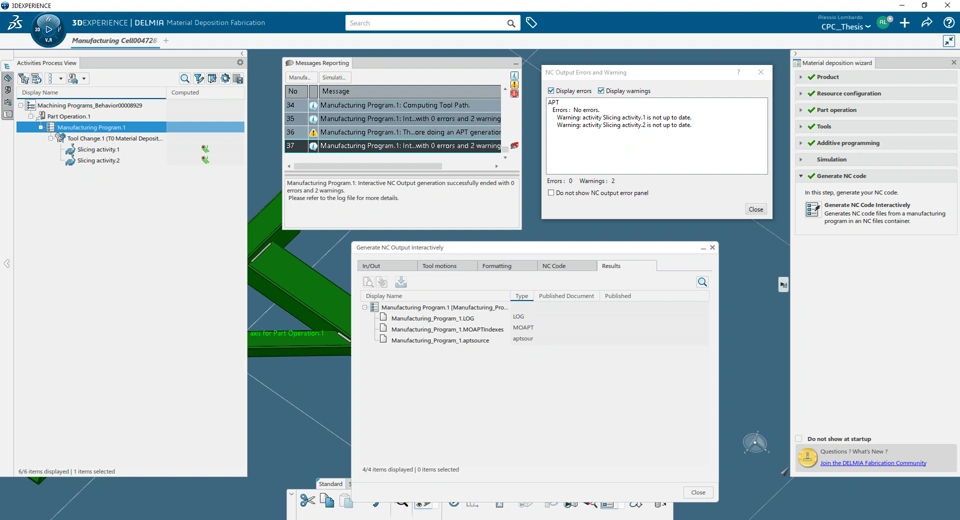The width and height of the screenshot is (960, 520).
Task: Uncheck Display warnings checkbox
Action: [x=601, y=91]
